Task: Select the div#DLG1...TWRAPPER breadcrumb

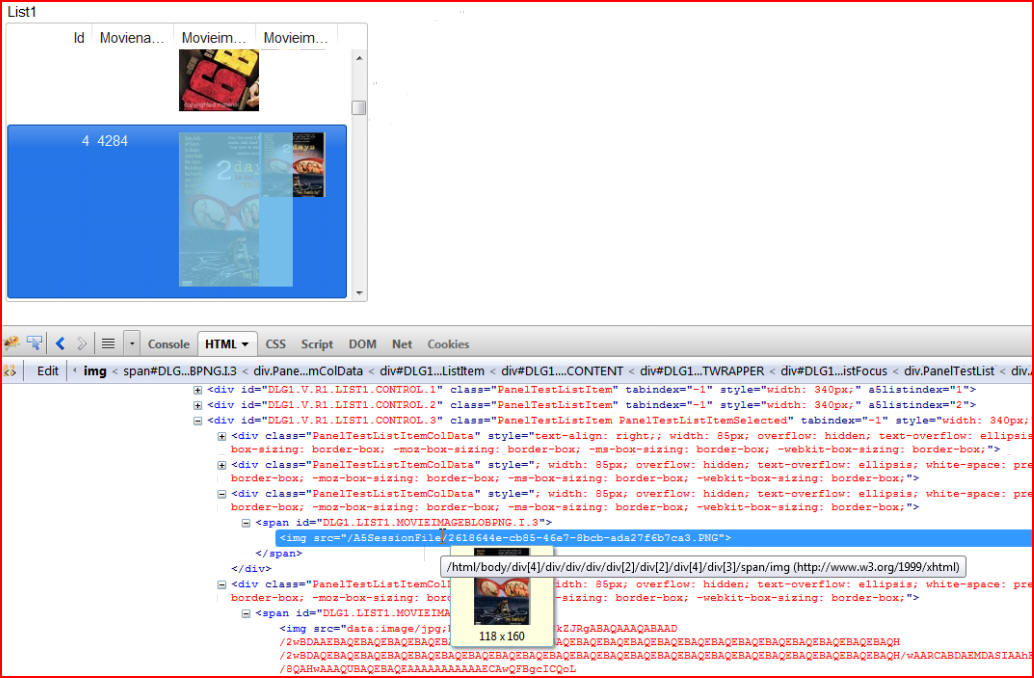Action: tap(702, 371)
